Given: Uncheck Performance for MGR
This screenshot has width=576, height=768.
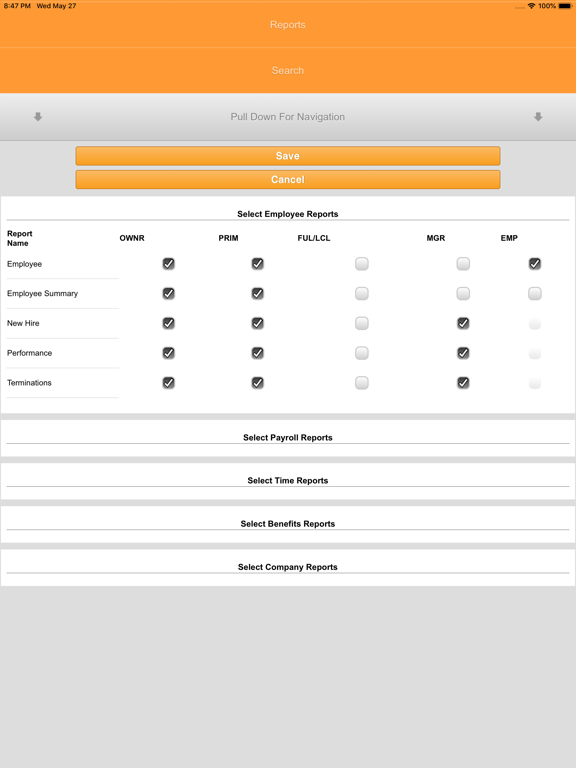Looking at the screenshot, I should pos(463,353).
